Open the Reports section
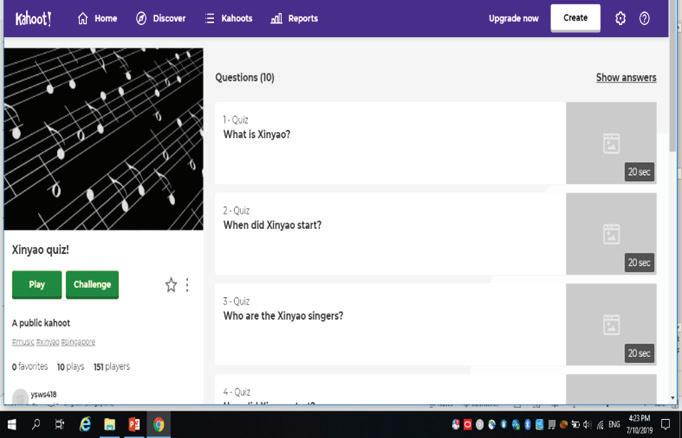 [294, 18]
